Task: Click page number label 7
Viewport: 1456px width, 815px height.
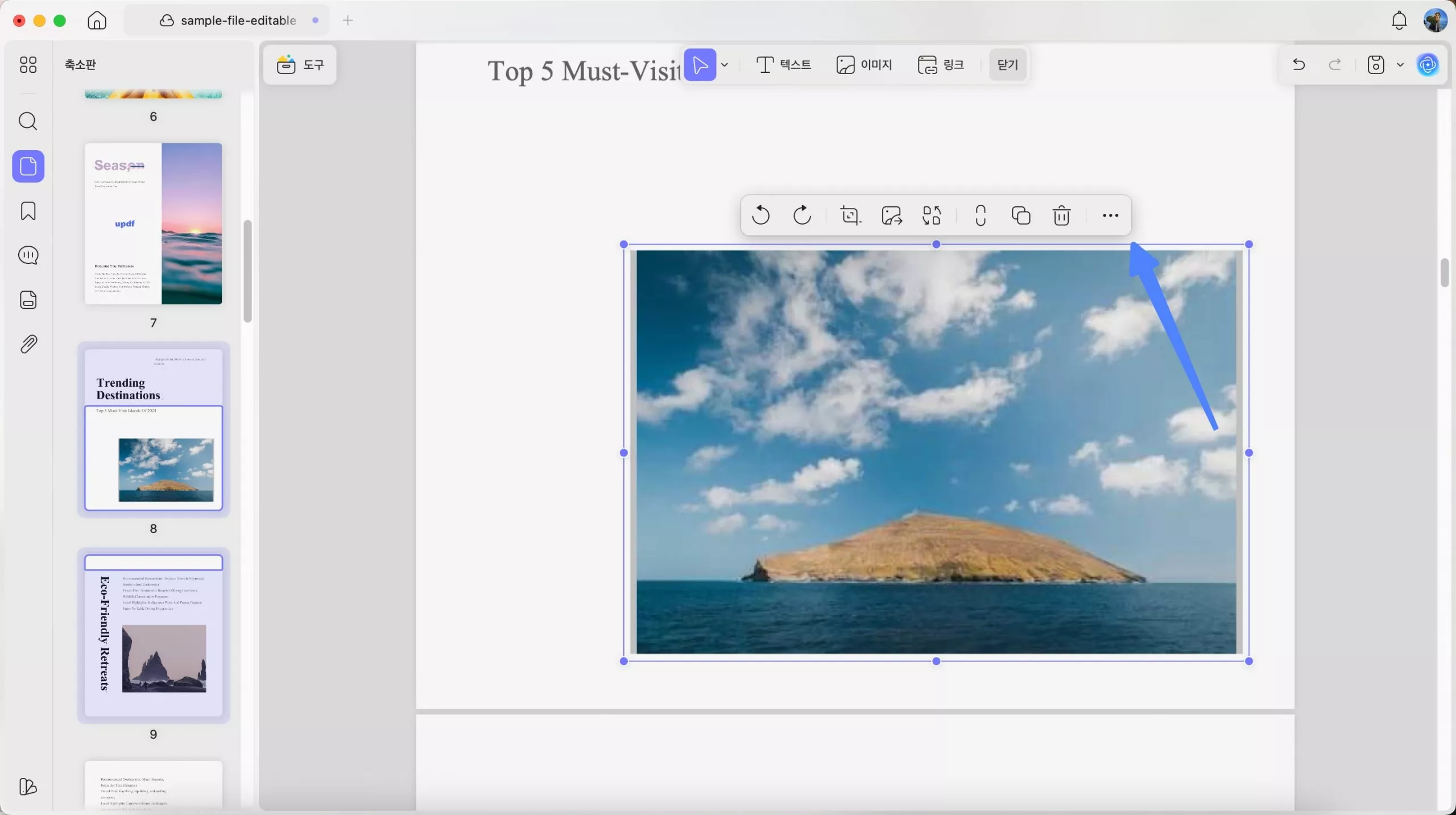Action: [x=153, y=322]
